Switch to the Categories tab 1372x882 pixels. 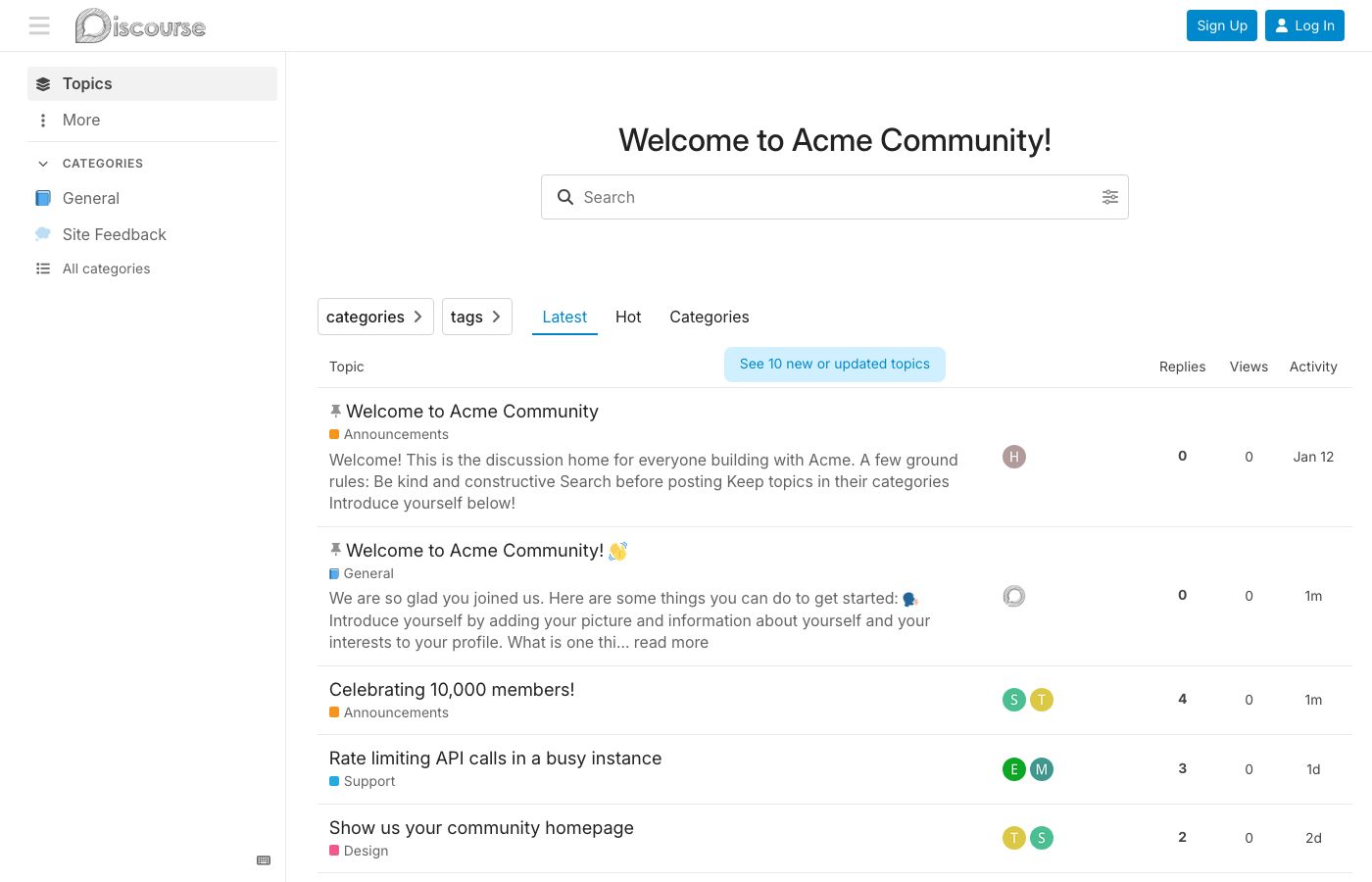(710, 317)
